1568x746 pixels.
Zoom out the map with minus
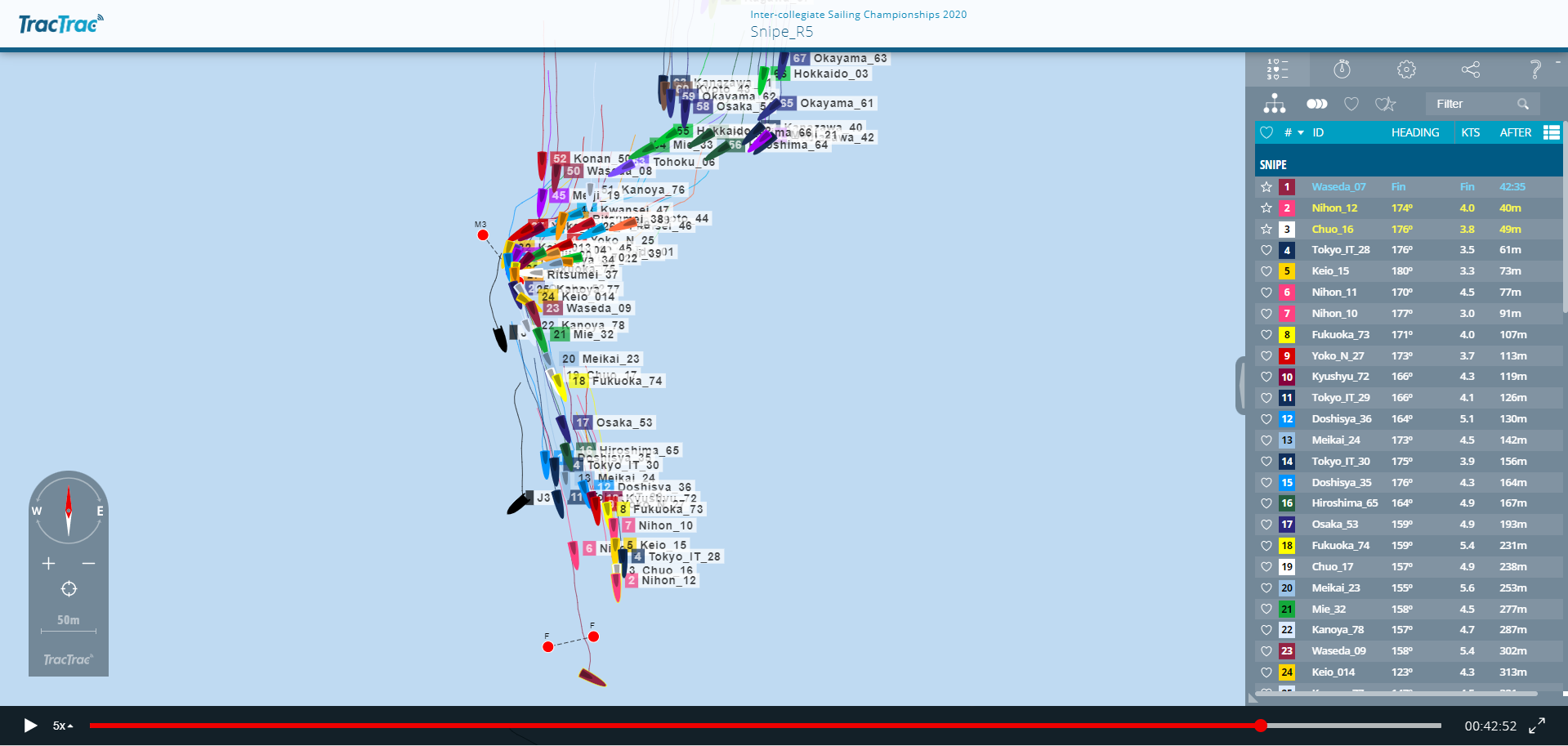pos(88,564)
